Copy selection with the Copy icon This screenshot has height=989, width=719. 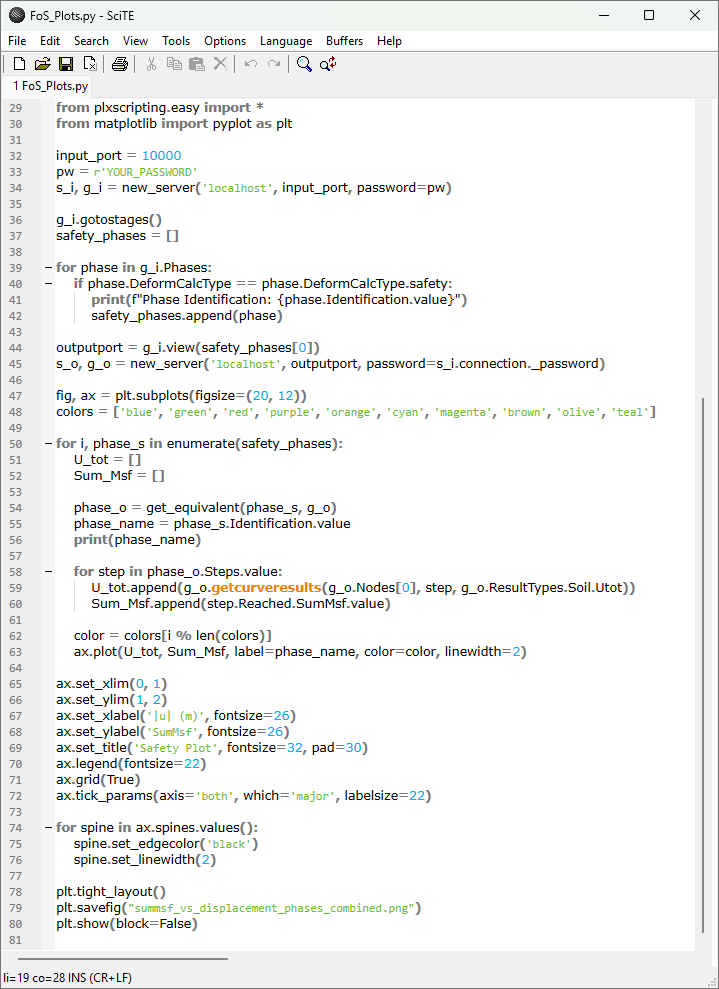174,64
